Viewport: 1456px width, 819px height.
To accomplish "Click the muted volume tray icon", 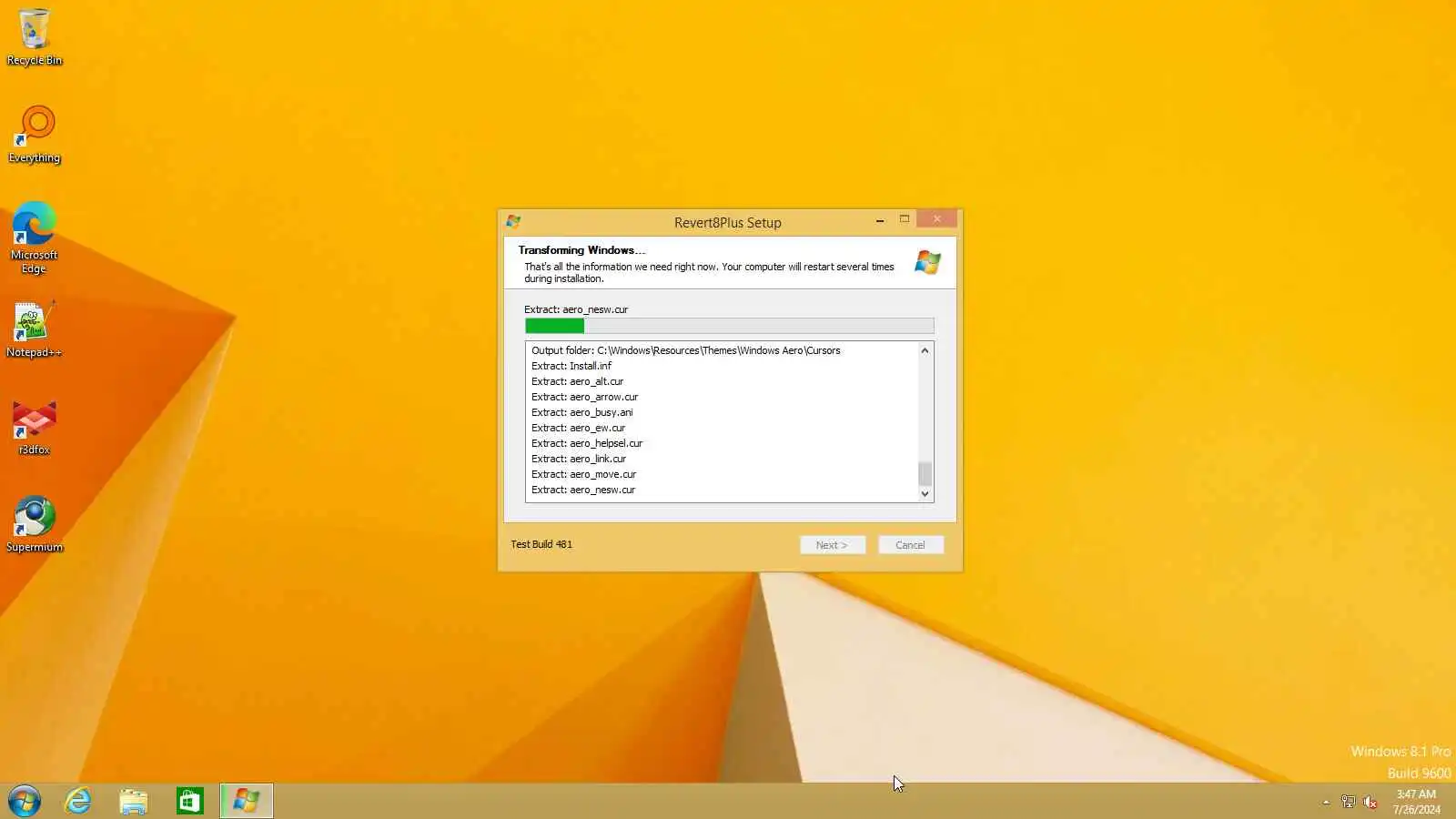I will coord(1370,802).
